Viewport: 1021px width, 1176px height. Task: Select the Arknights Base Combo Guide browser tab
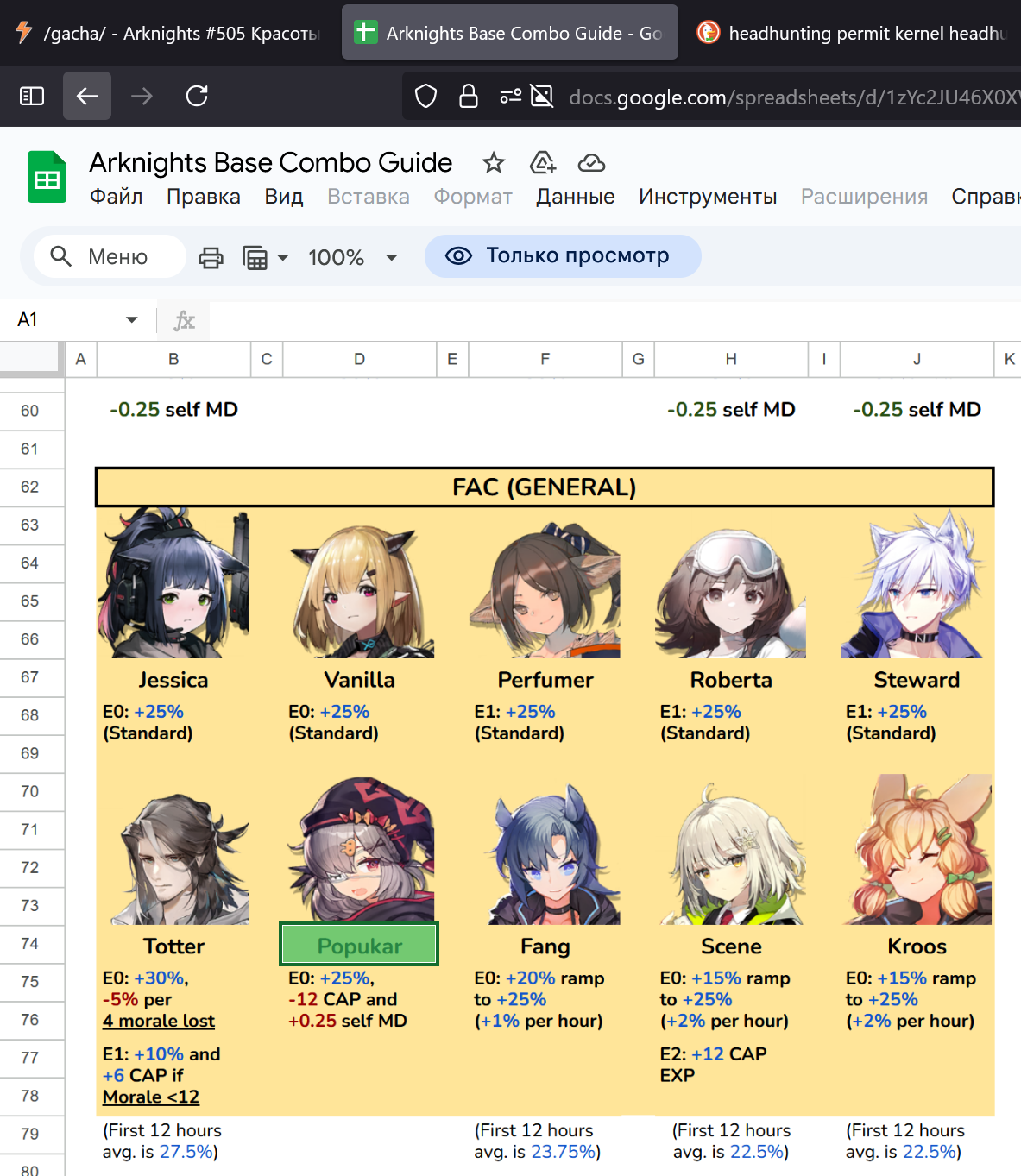click(x=510, y=33)
